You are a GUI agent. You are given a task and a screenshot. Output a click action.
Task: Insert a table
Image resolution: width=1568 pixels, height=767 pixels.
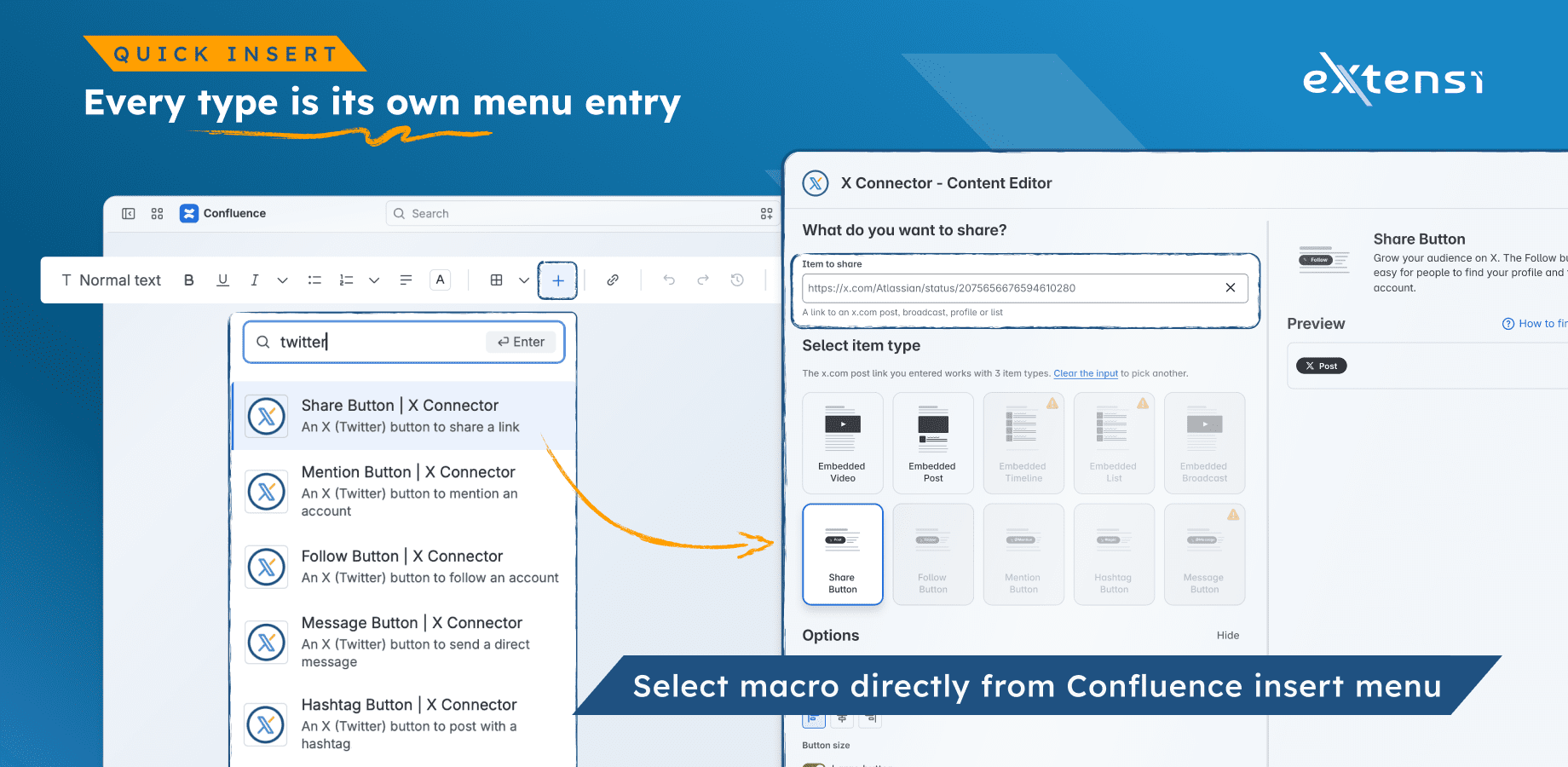tap(496, 280)
